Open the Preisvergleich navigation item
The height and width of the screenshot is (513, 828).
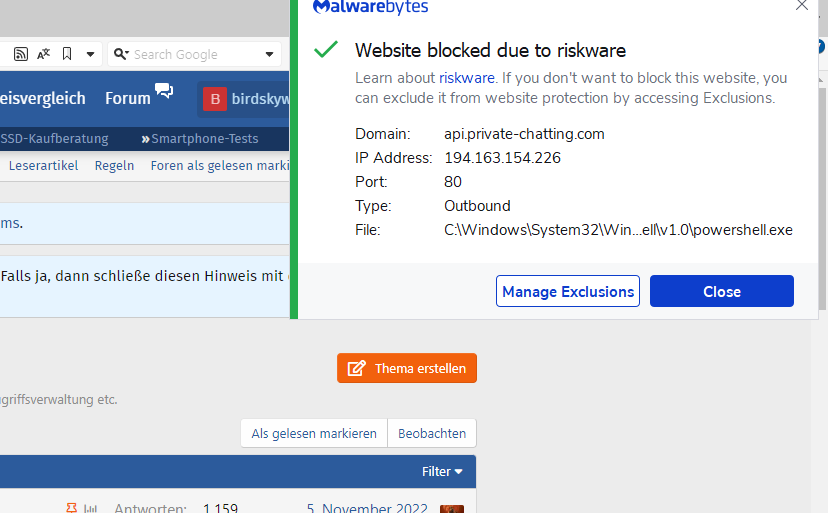click(x=42, y=98)
